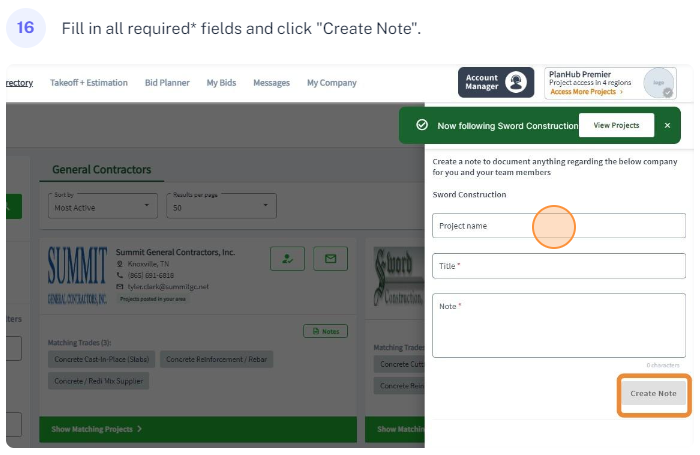Show Matching Projects for Summit General Contractors
Viewport: 700px width, 455px height.
(198, 429)
